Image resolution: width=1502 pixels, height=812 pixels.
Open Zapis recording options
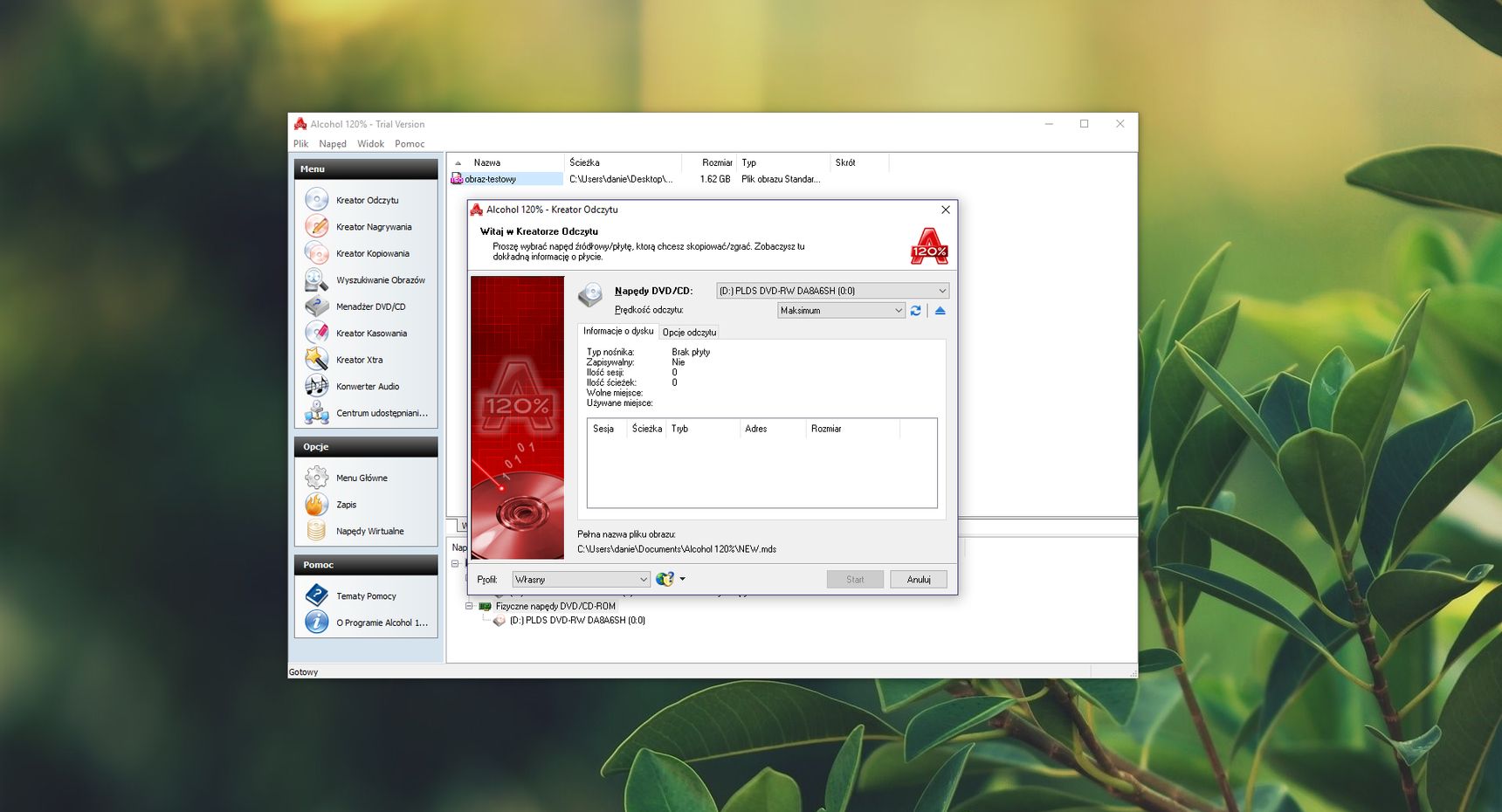[x=346, y=505]
